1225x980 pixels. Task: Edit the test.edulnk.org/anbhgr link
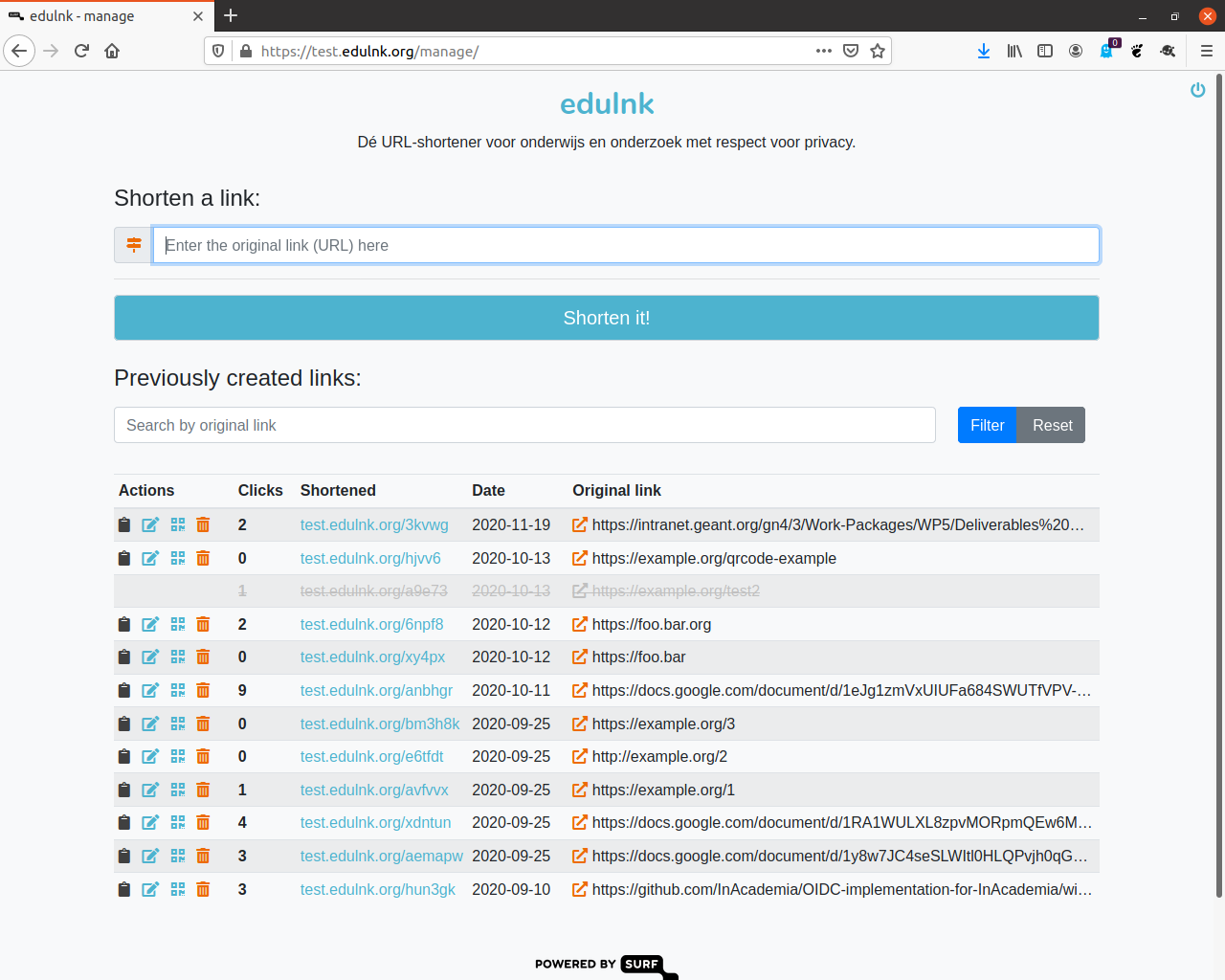[x=150, y=690]
